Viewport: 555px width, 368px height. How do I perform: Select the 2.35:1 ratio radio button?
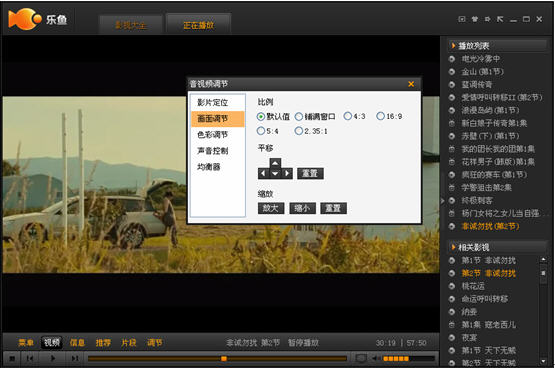click(x=311, y=131)
